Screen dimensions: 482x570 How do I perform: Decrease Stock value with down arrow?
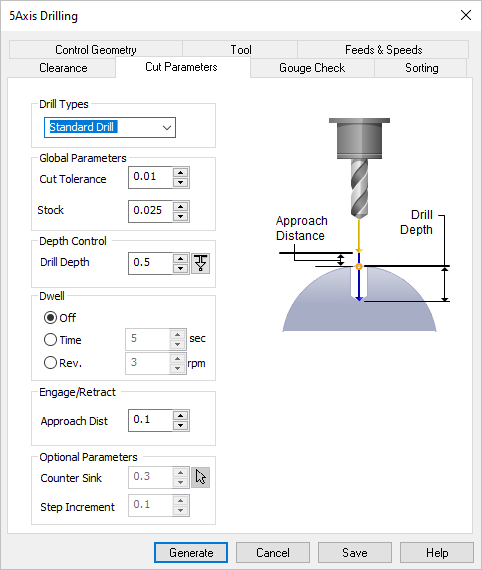tap(181, 216)
